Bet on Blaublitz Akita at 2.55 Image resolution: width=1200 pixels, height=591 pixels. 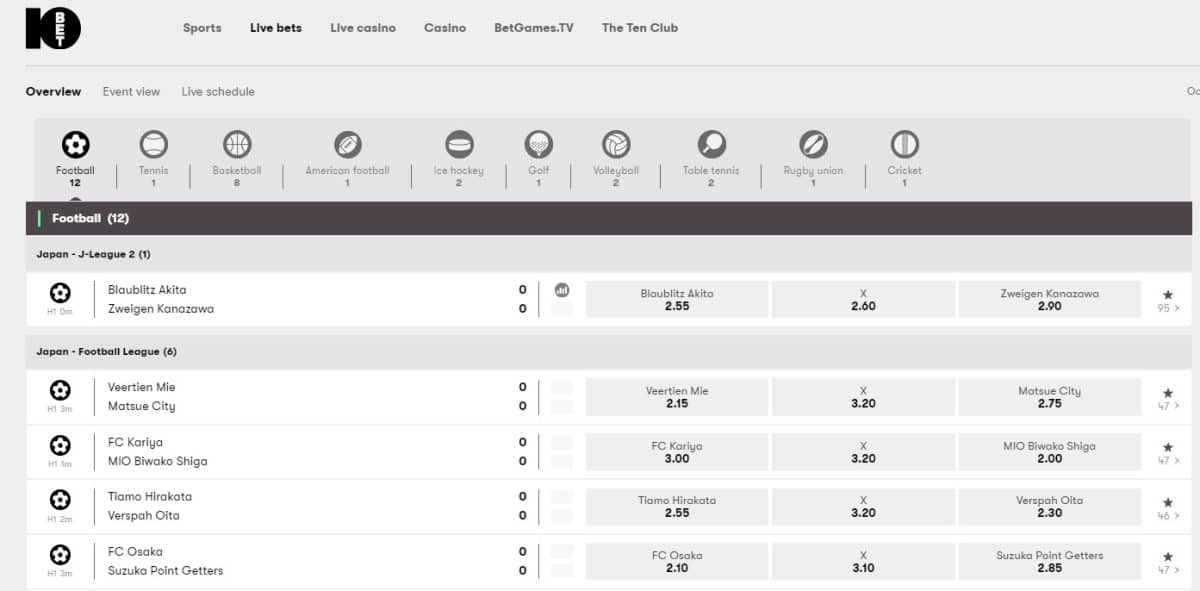tap(676, 299)
